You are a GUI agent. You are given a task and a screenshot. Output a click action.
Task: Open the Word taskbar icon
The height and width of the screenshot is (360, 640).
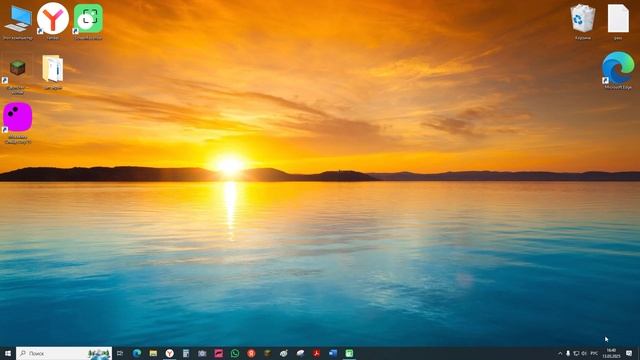pyautogui.click(x=333, y=353)
